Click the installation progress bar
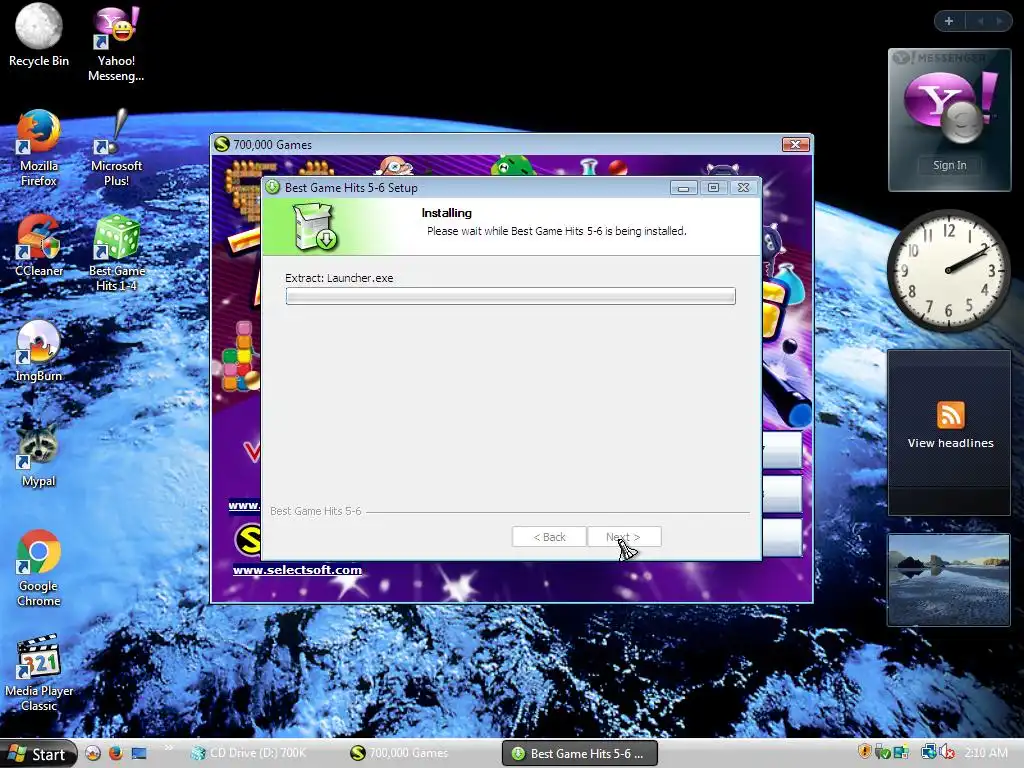 click(511, 296)
